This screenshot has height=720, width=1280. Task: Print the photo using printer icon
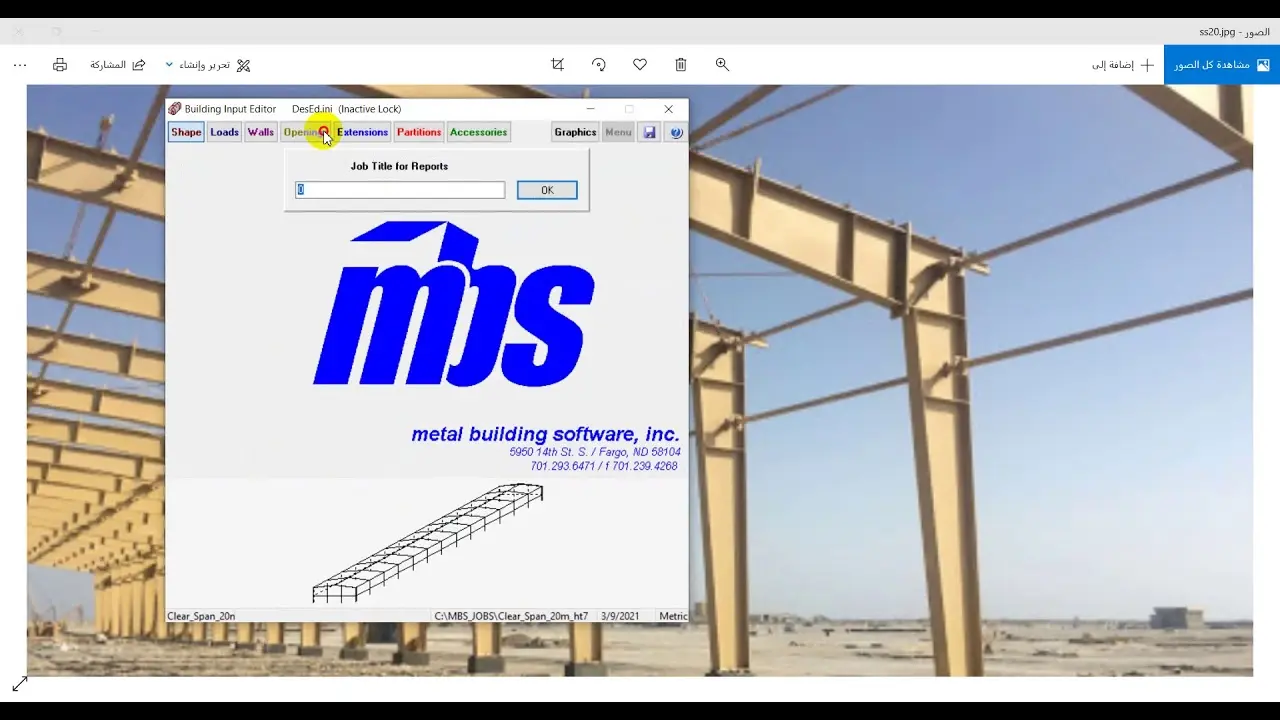(60, 65)
